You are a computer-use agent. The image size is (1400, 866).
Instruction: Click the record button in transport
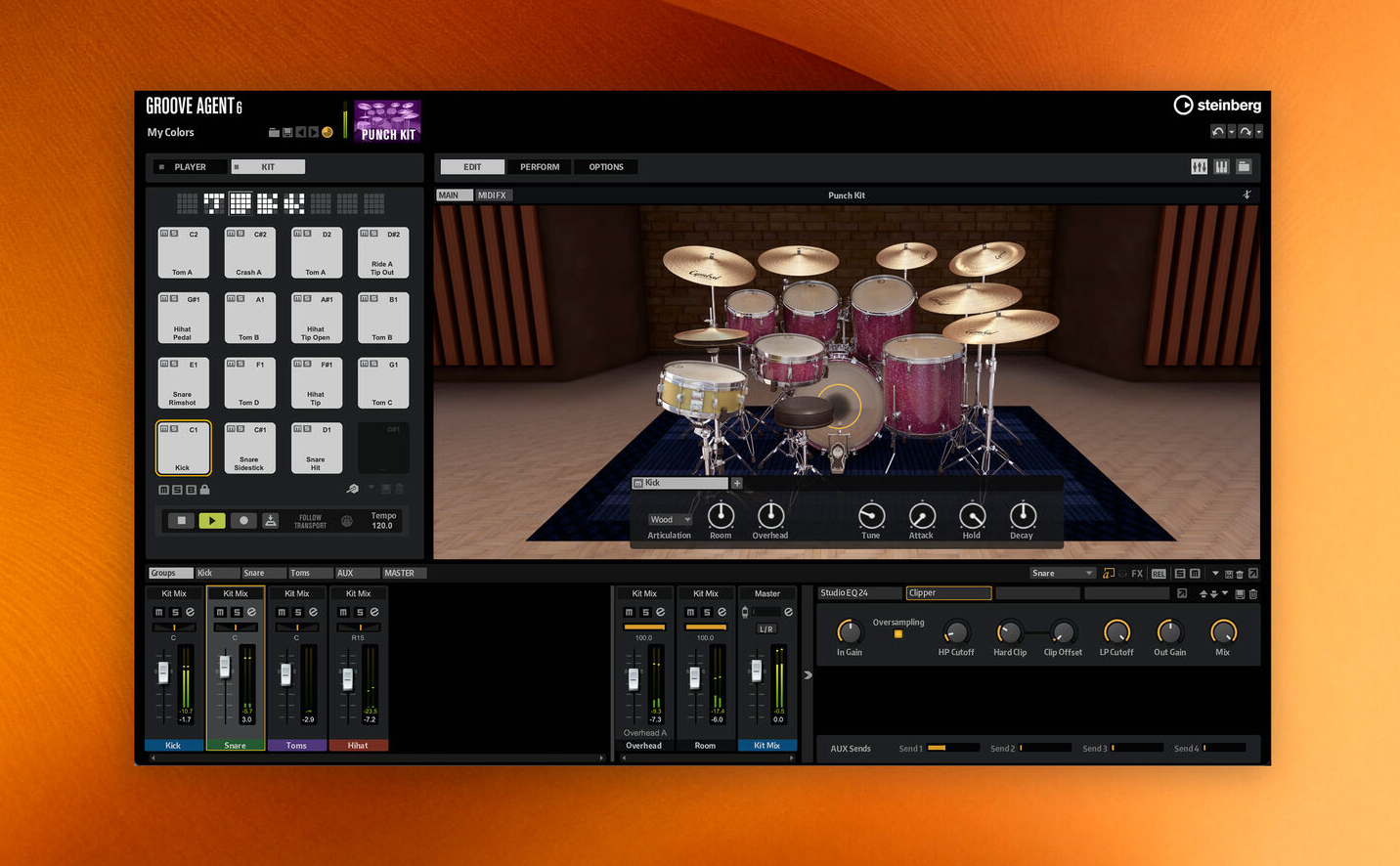[x=243, y=521]
